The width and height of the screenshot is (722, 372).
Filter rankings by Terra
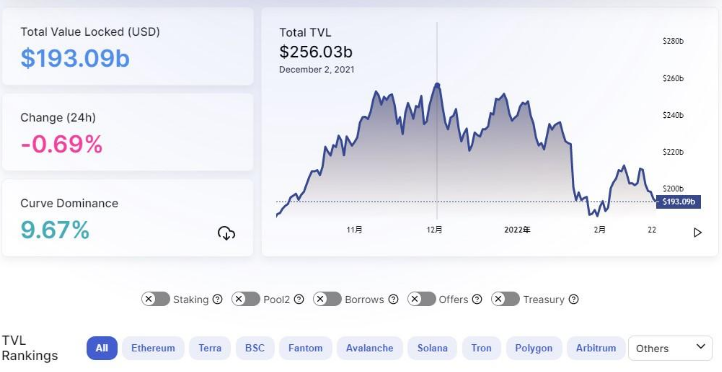click(x=210, y=348)
